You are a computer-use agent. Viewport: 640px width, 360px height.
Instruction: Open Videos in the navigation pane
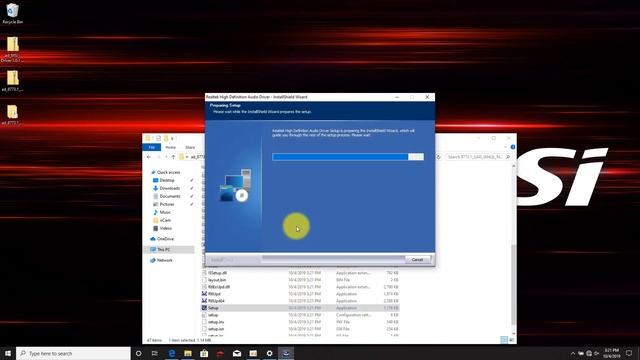click(165, 228)
